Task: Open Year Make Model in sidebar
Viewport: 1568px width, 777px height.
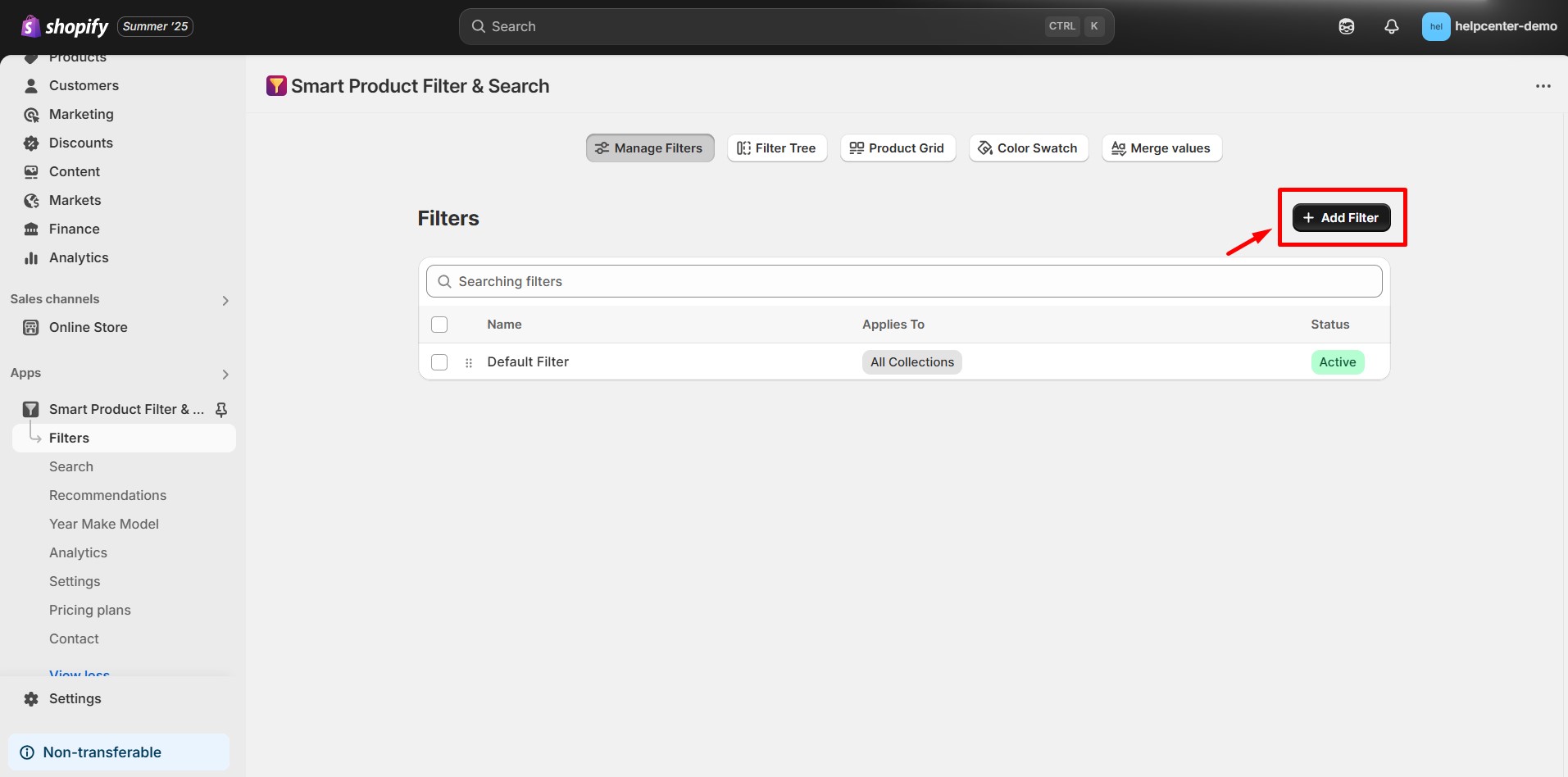Action: pos(103,524)
